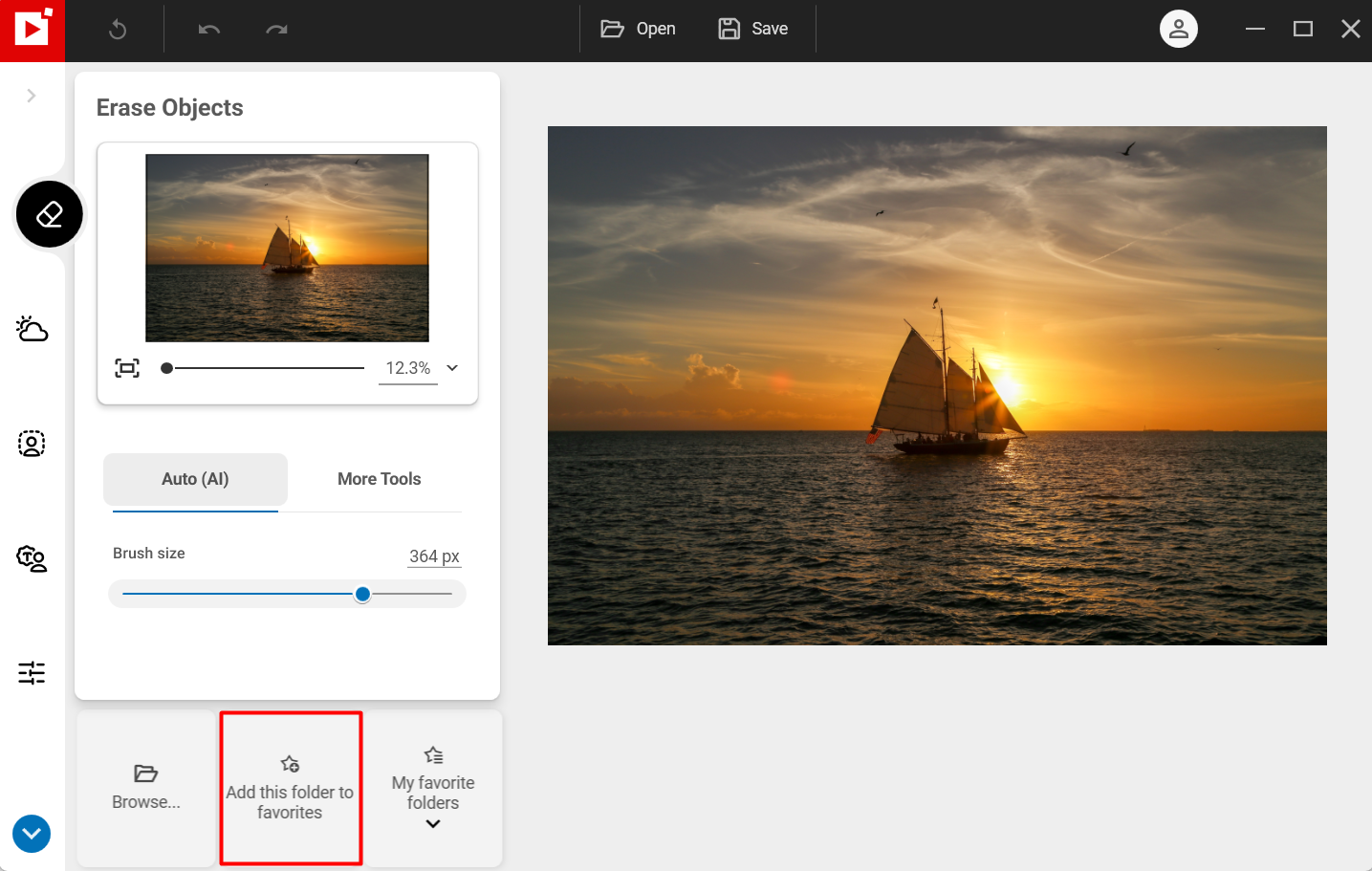Image resolution: width=1372 pixels, height=871 pixels.
Task: Select the portrait retouching tool
Action: tap(32, 443)
